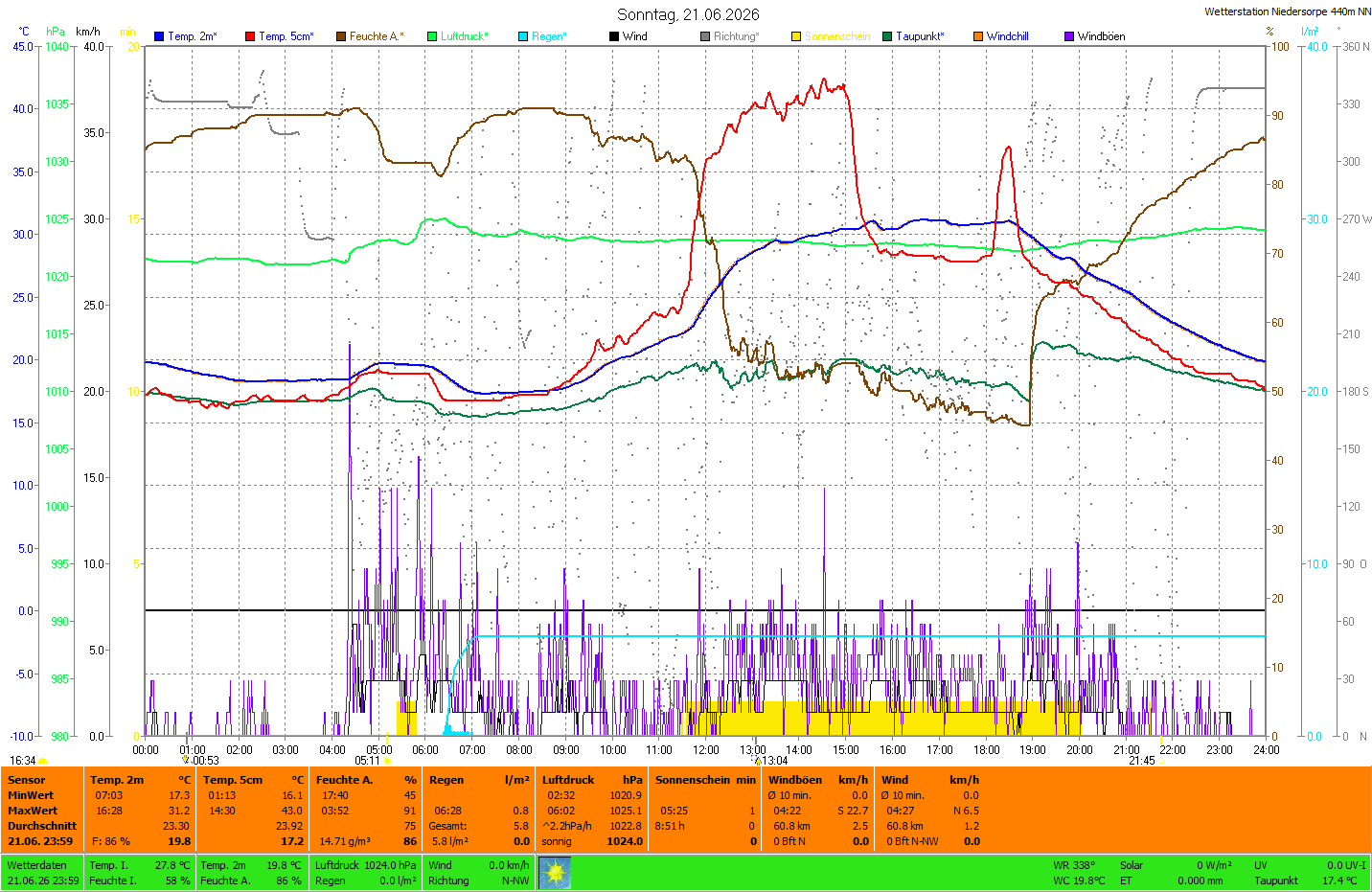Click the '1024.0 hPa' pressure reading

[390, 865]
